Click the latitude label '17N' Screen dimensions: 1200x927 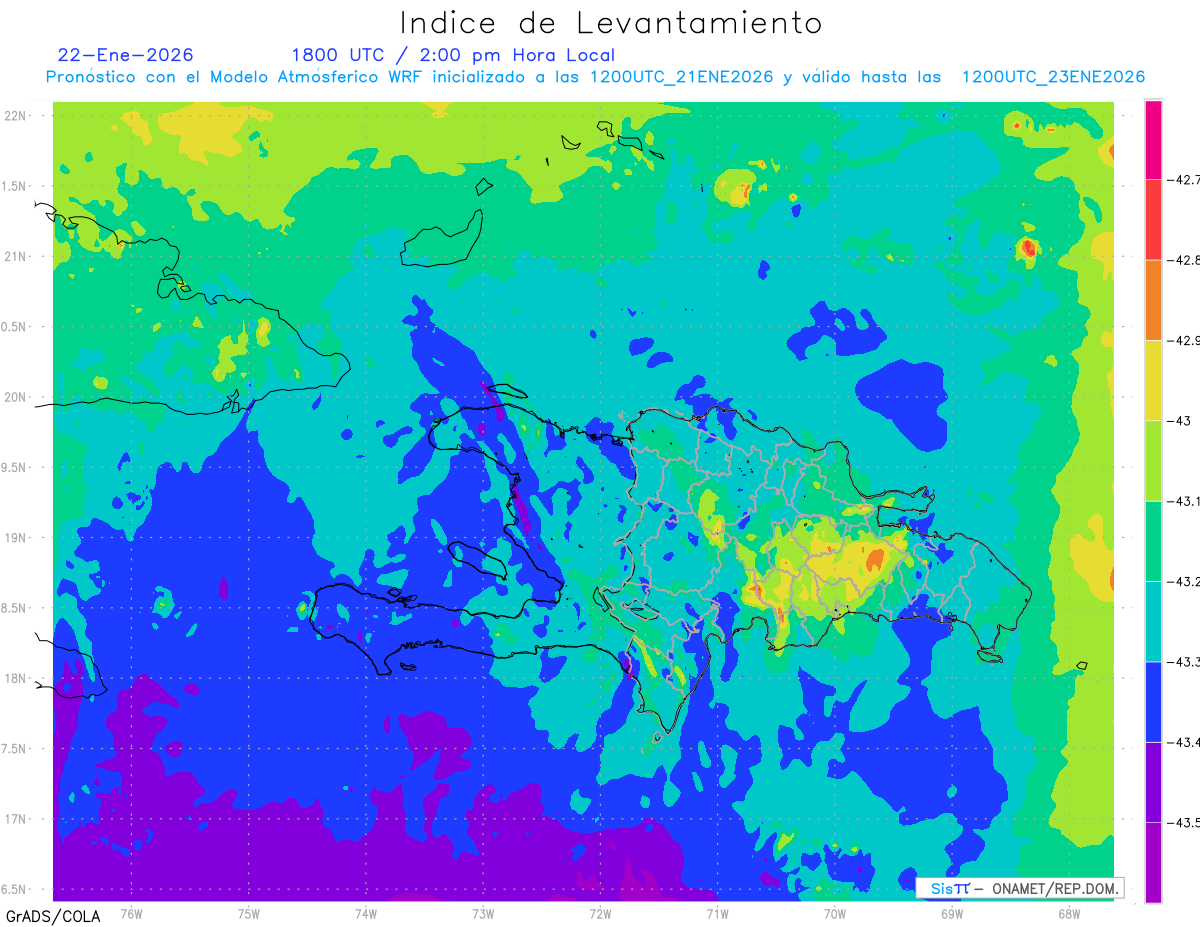16,819
